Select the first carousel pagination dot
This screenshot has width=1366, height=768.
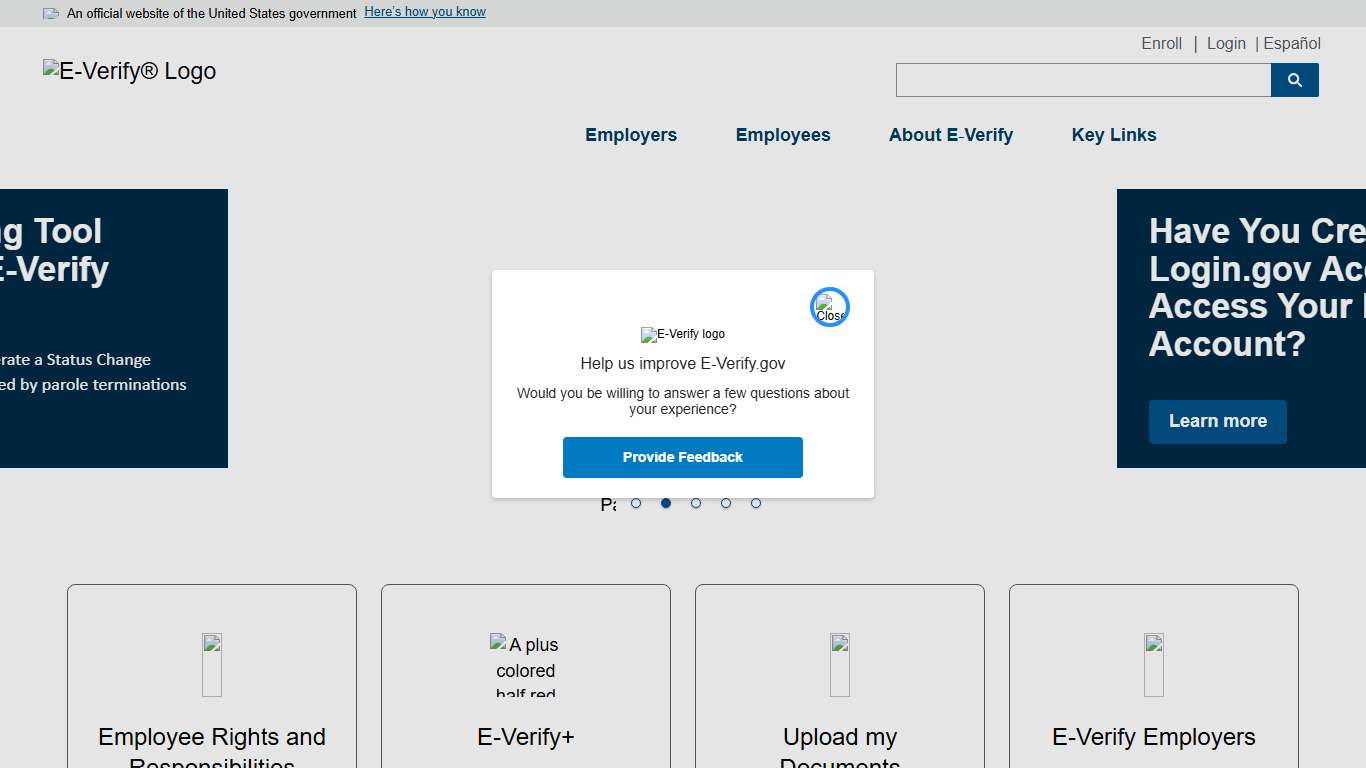[636, 503]
